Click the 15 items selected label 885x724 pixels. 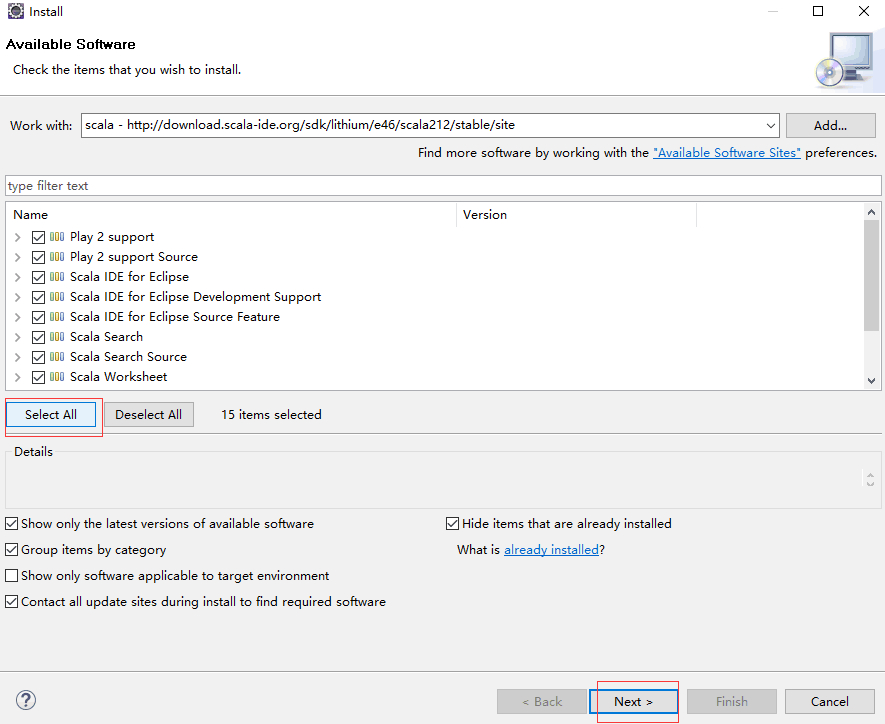click(x=271, y=415)
